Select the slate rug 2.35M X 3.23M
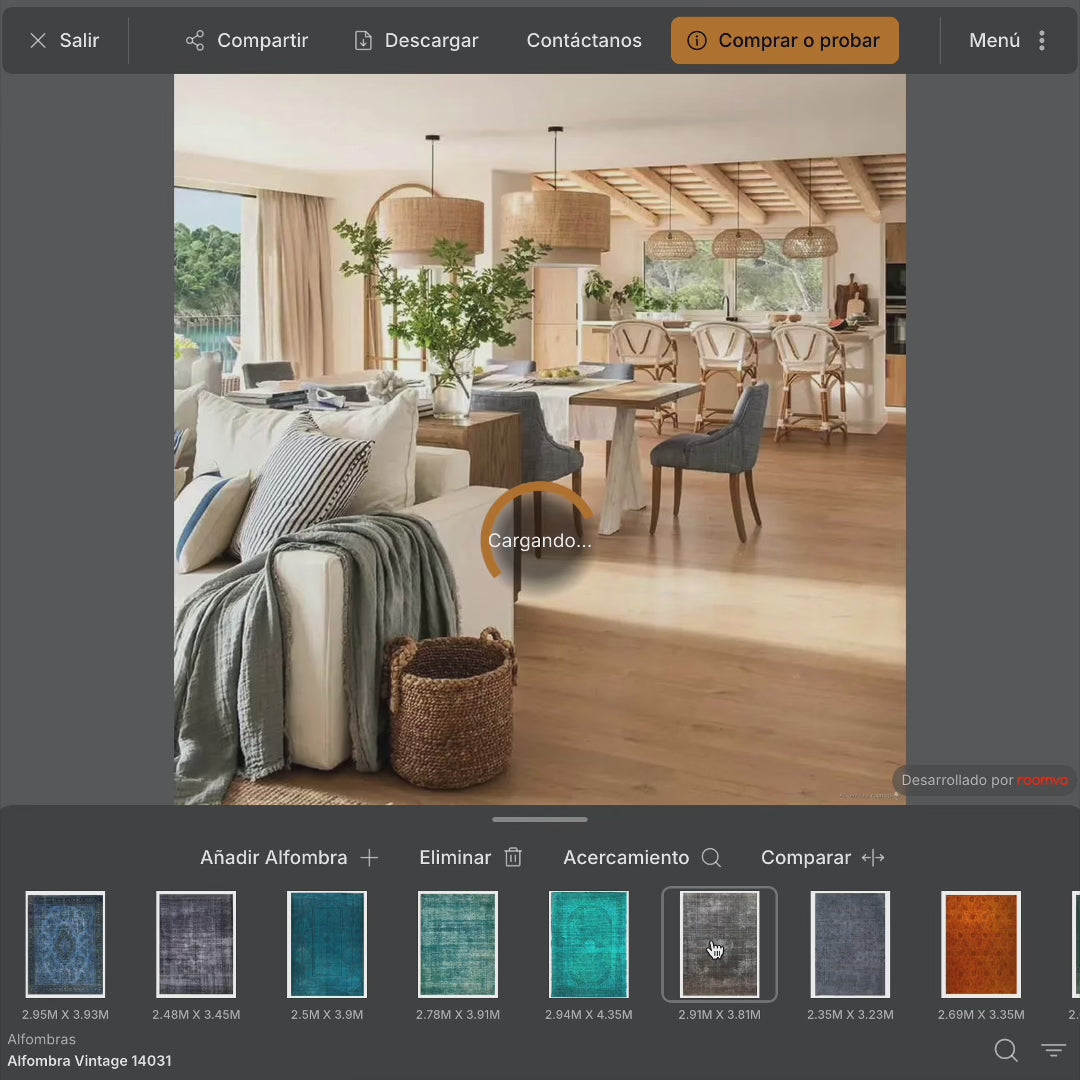The image size is (1080, 1080). click(851, 944)
